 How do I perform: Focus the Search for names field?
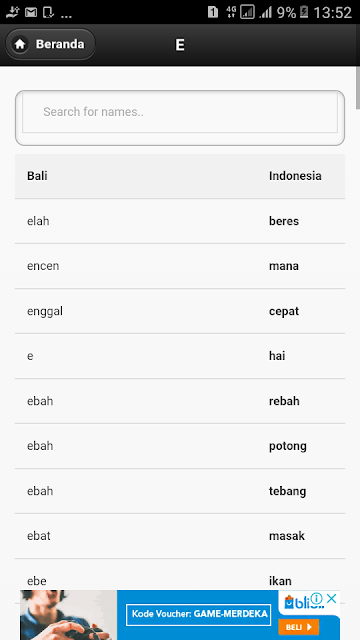click(x=180, y=112)
